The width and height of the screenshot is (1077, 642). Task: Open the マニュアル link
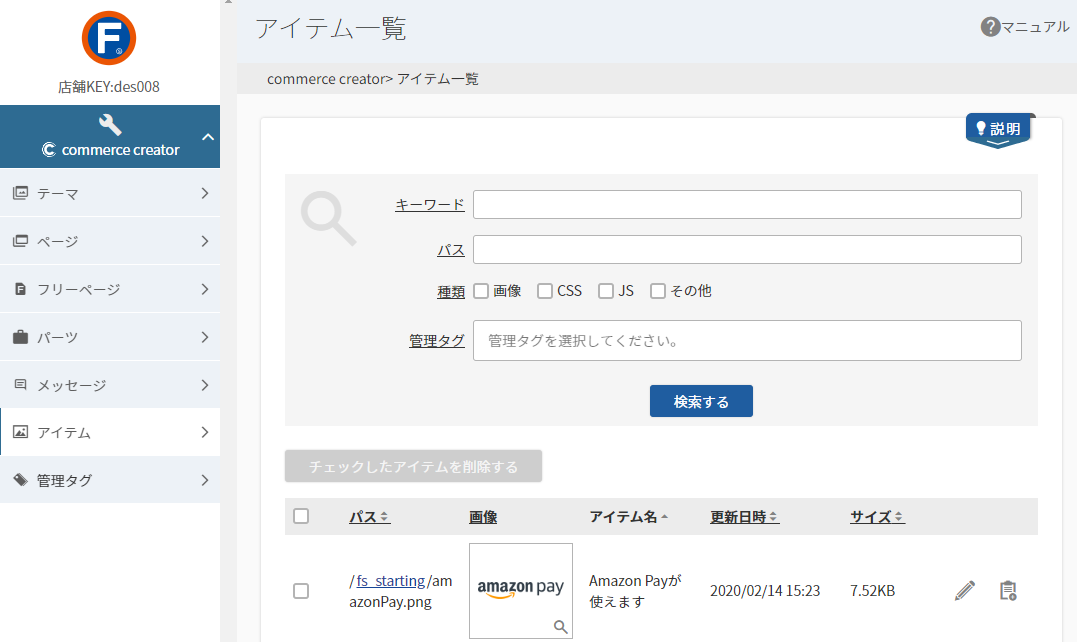click(1033, 27)
